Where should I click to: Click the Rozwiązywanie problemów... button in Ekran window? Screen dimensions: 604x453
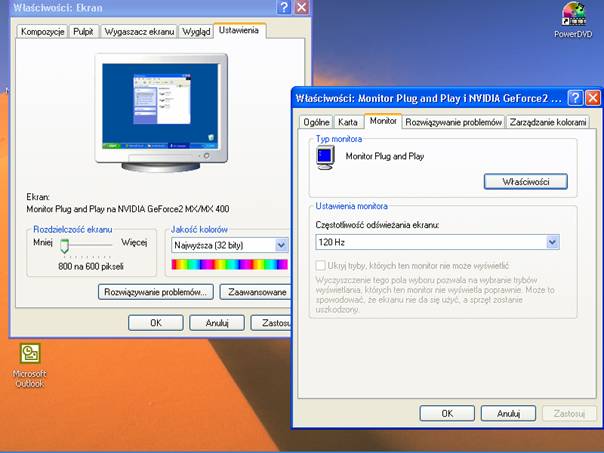156,292
